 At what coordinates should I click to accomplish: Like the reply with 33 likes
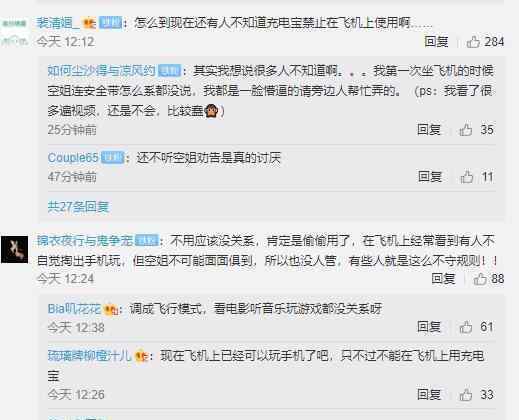coord(466,395)
